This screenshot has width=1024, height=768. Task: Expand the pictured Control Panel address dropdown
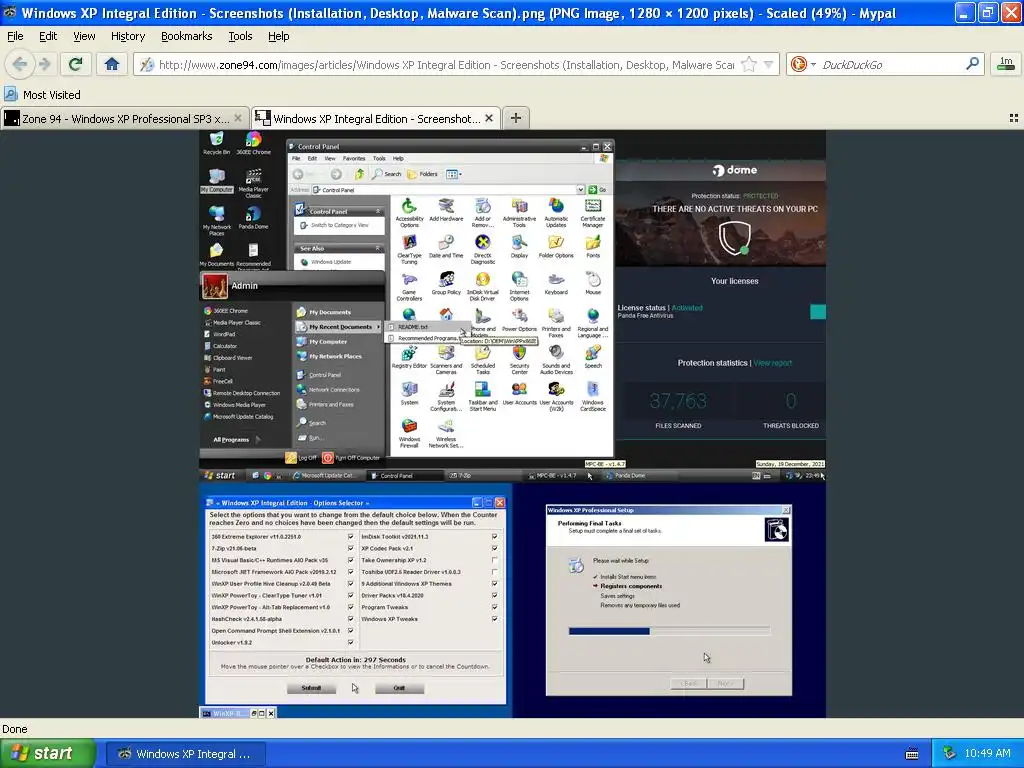(x=580, y=189)
